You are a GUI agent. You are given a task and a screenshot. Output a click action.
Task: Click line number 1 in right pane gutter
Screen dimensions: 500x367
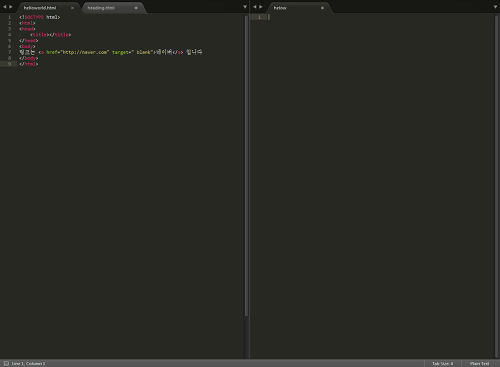(x=259, y=17)
